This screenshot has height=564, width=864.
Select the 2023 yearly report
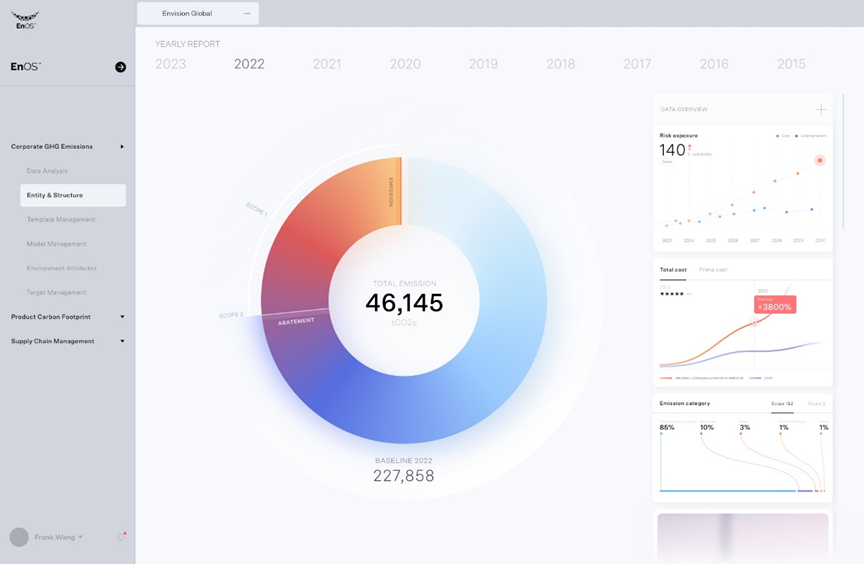(171, 64)
